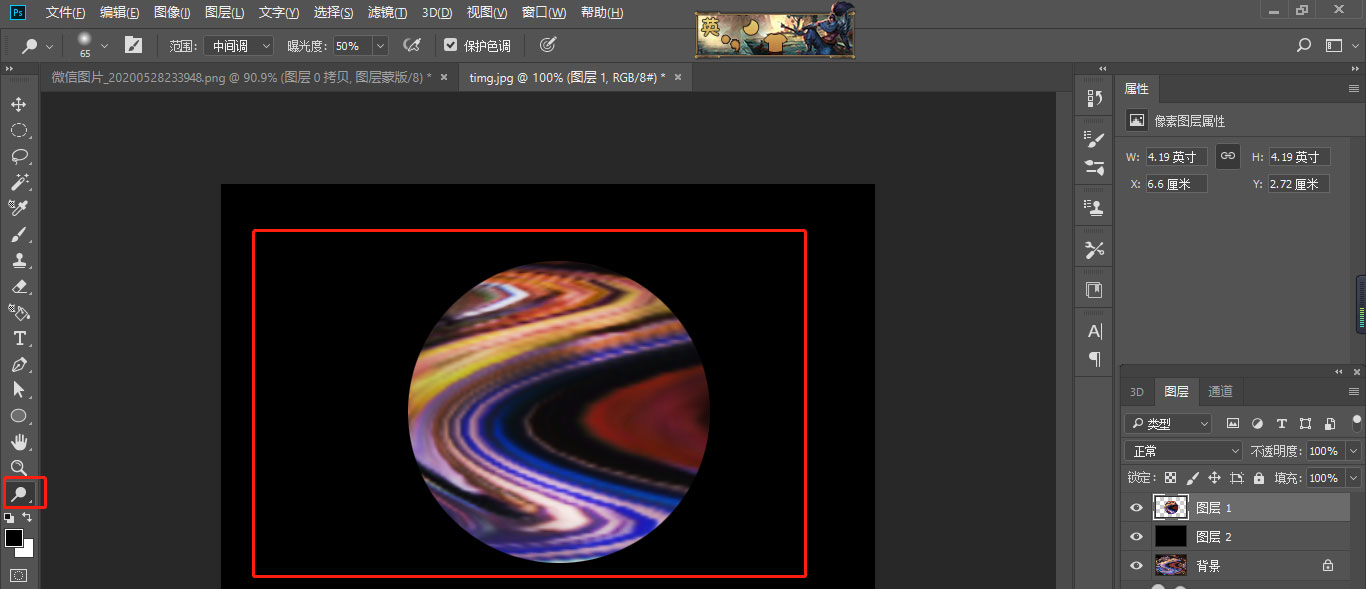1366x589 pixels.
Task: Select the Hand tool
Action: pos(19,442)
